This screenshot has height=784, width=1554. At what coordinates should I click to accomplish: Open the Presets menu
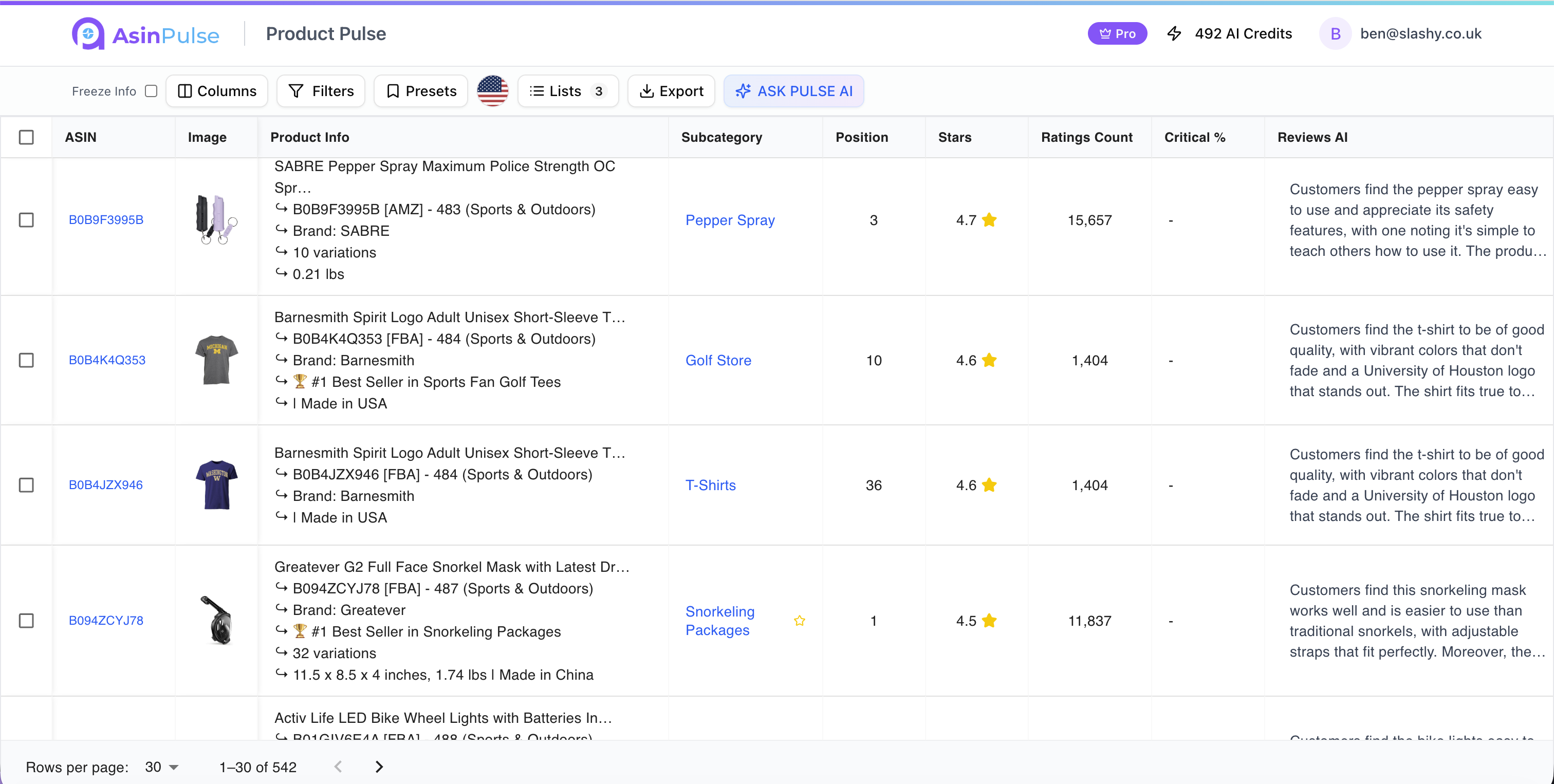[421, 91]
